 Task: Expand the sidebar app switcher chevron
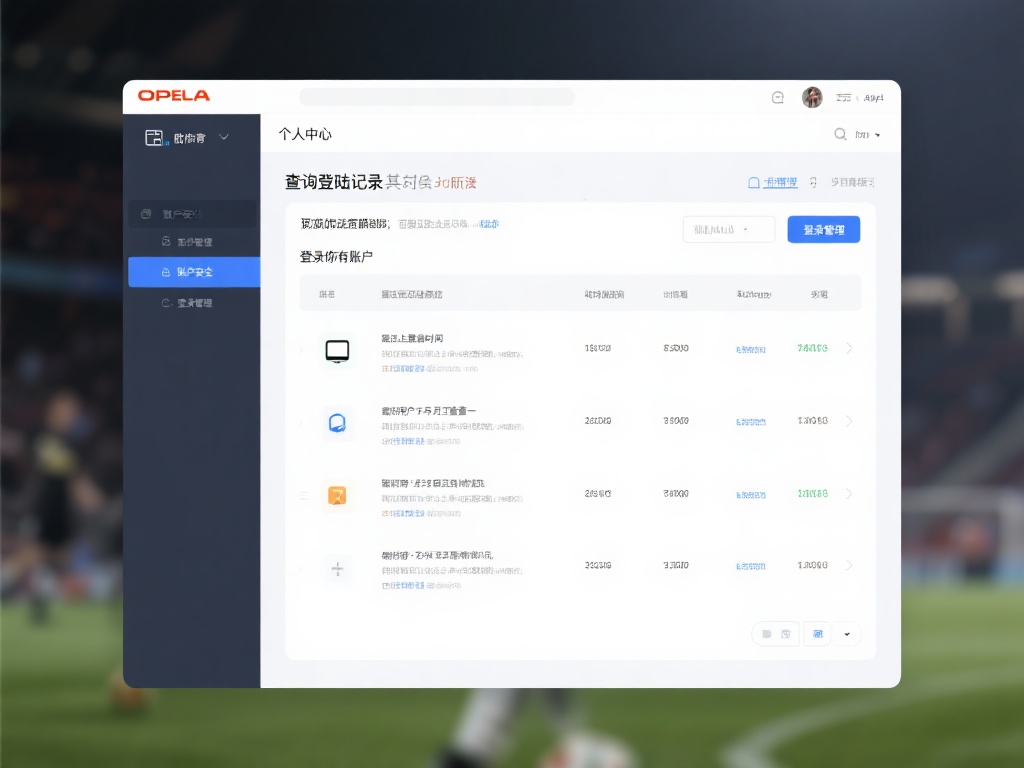click(x=222, y=138)
